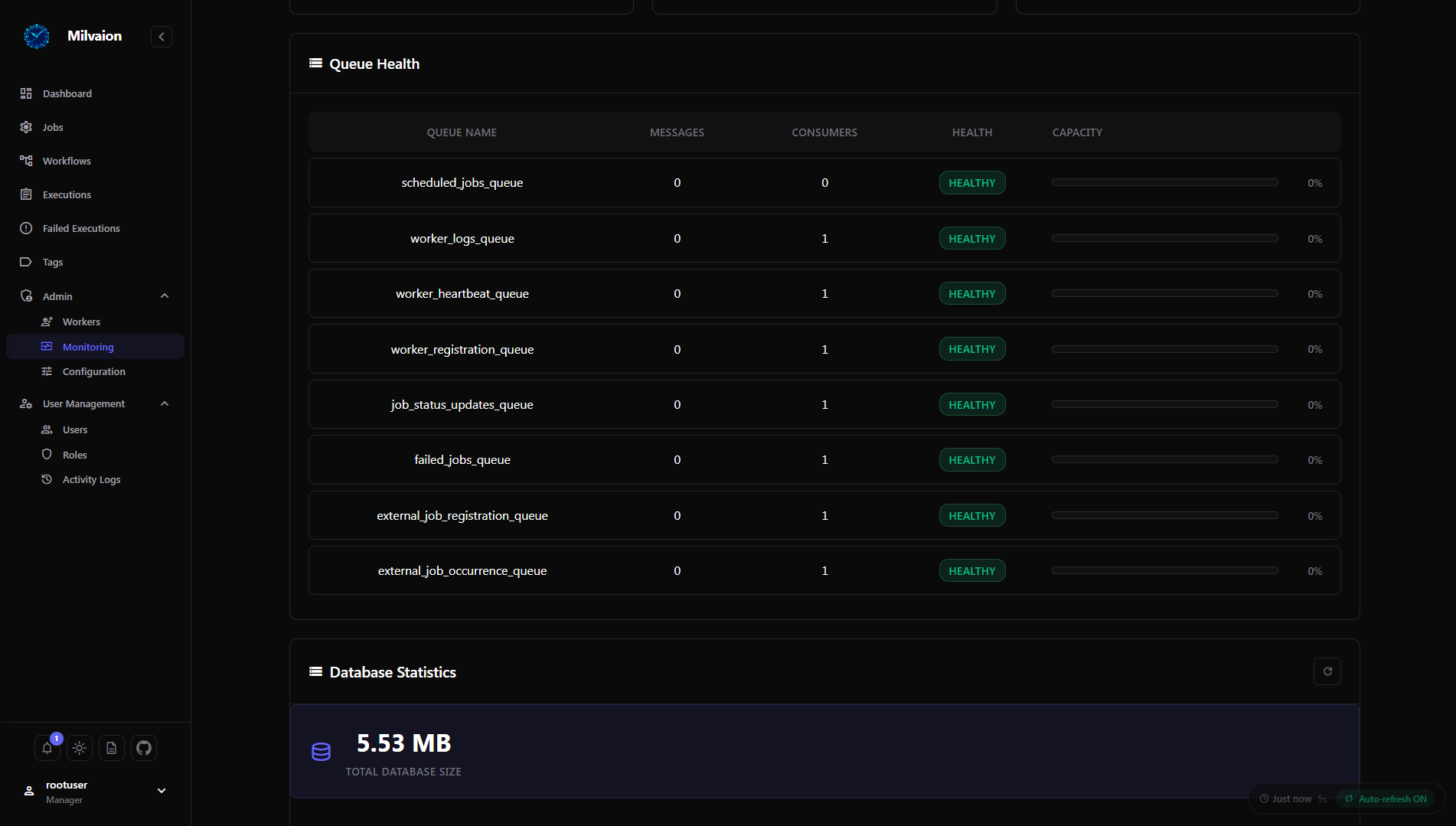Collapse the Admin menu section
1456x826 pixels.
[x=165, y=296]
